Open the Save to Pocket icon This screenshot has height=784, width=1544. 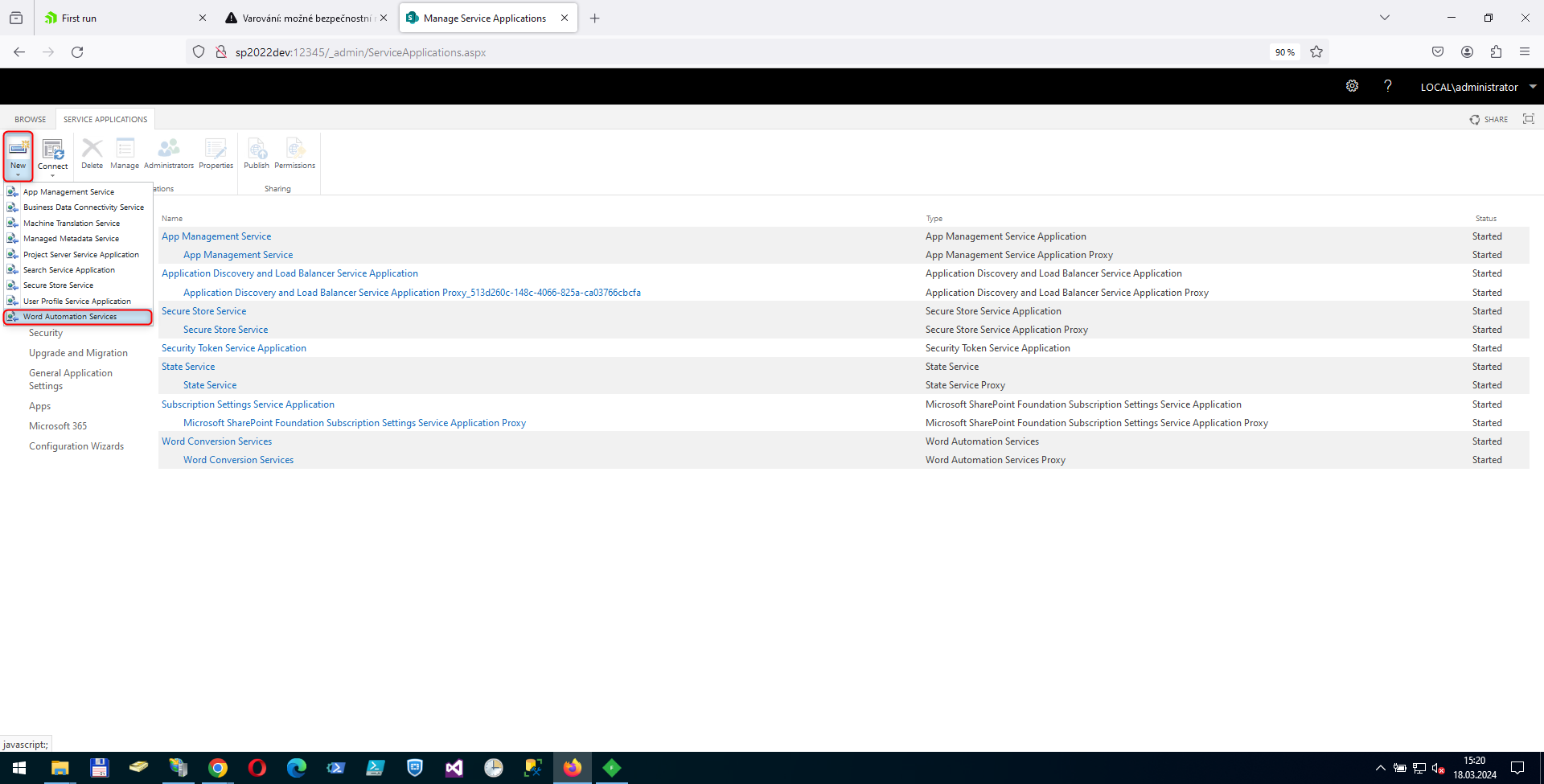tap(1438, 52)
